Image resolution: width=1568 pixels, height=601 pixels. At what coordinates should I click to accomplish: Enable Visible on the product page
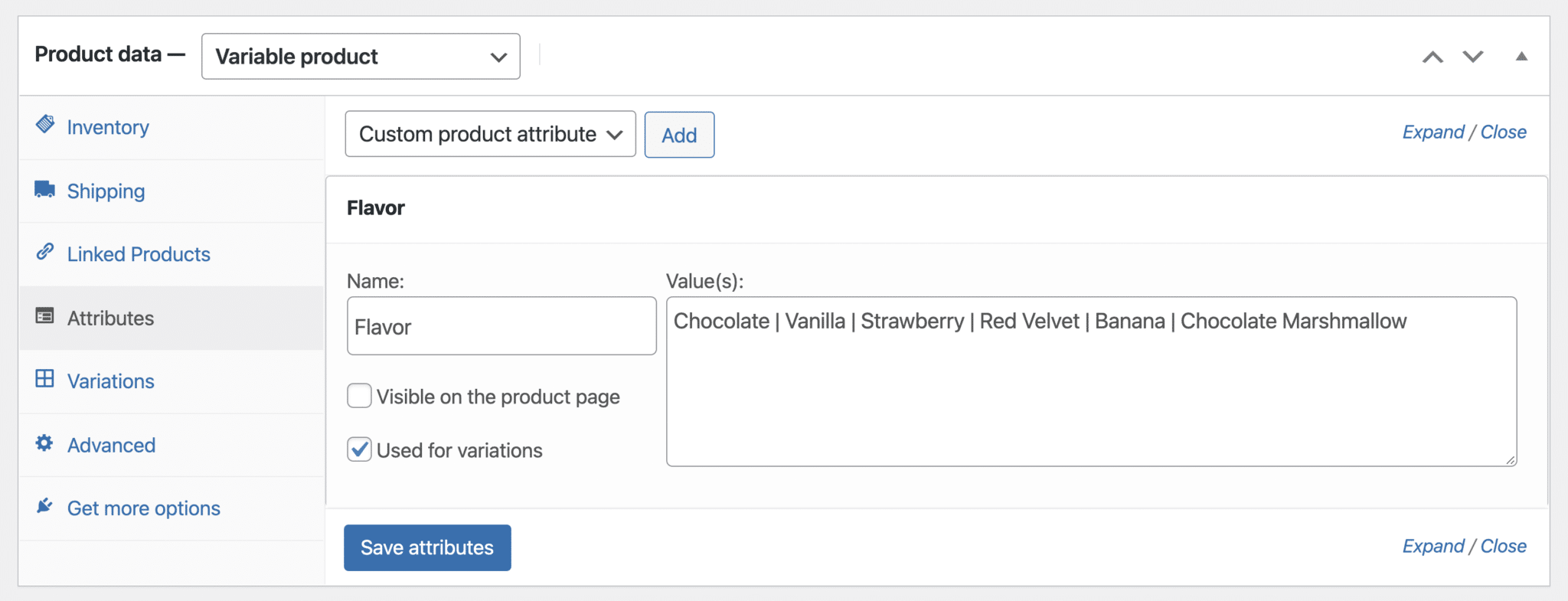[359, 396]
